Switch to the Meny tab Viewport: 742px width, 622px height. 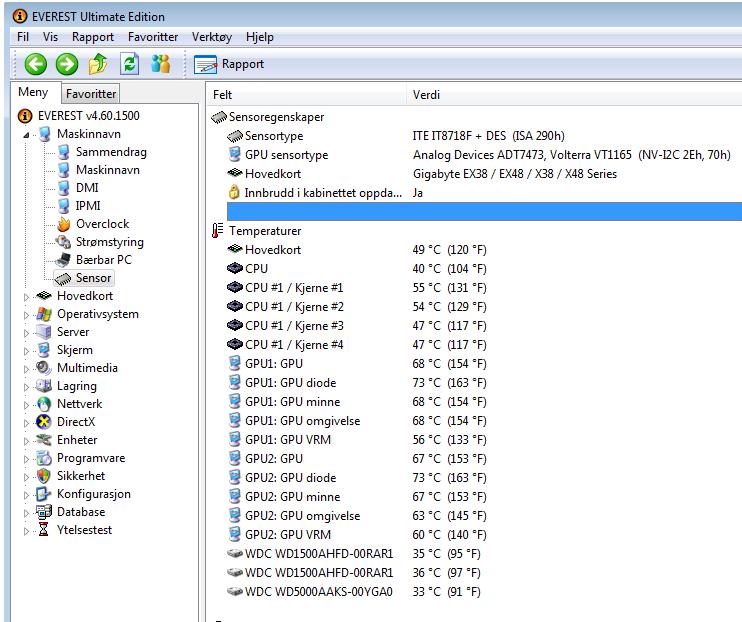[34, 92]
